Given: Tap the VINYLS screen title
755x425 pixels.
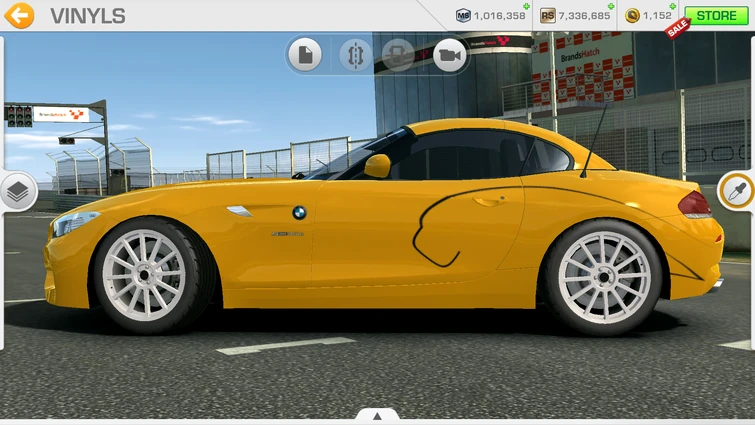Looking at the screenshot, I should pos(88,16).
